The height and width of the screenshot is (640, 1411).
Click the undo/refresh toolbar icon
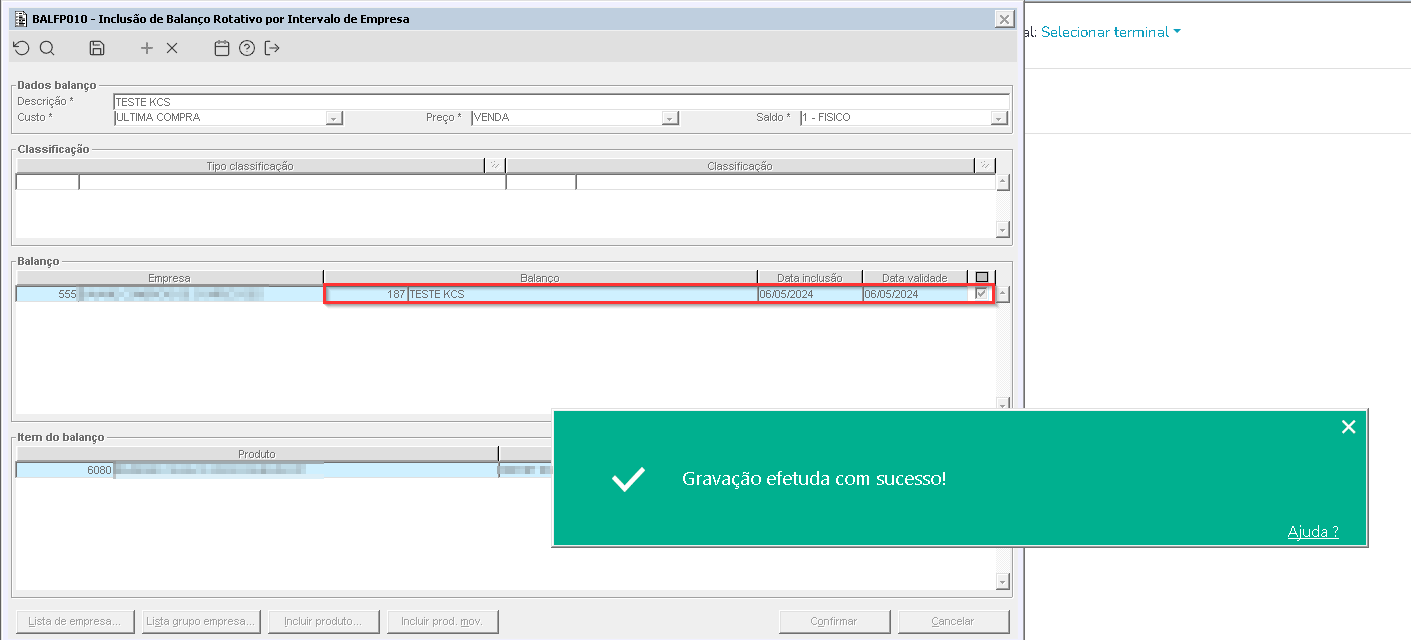21,48
